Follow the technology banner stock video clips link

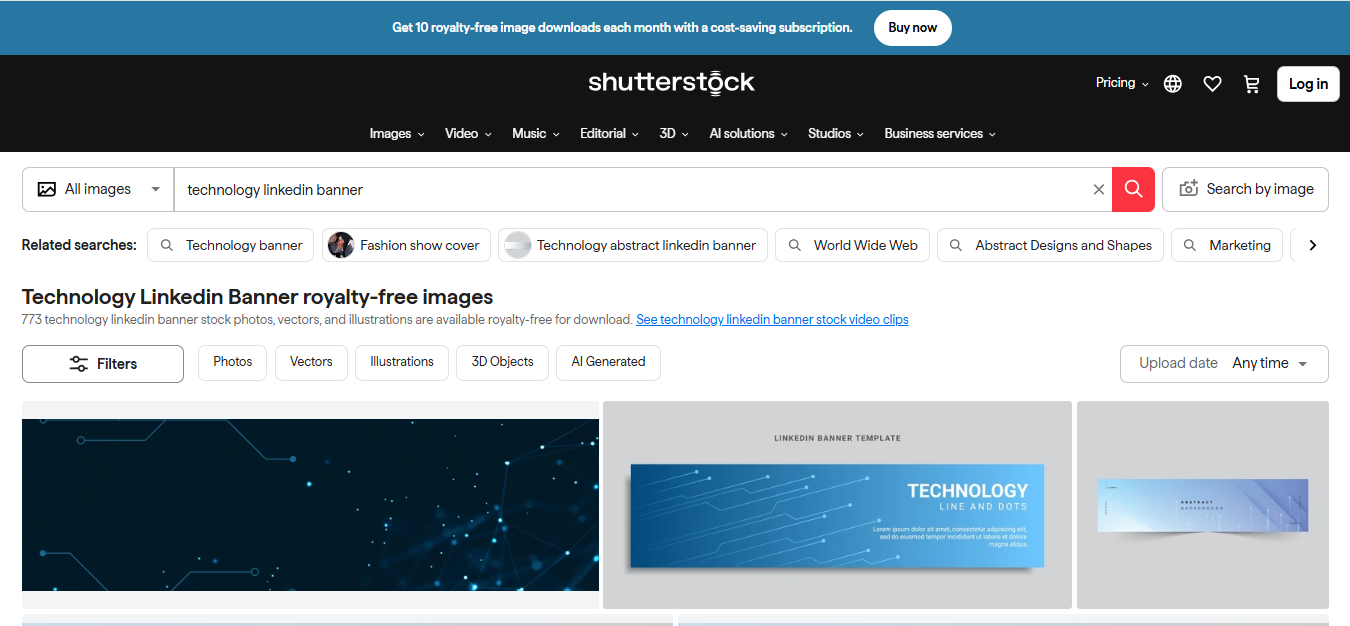pos(772,319)
